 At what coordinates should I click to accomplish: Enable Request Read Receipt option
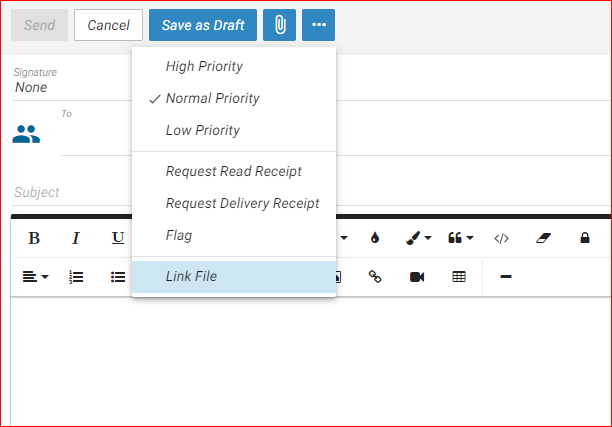click(234, 171)
